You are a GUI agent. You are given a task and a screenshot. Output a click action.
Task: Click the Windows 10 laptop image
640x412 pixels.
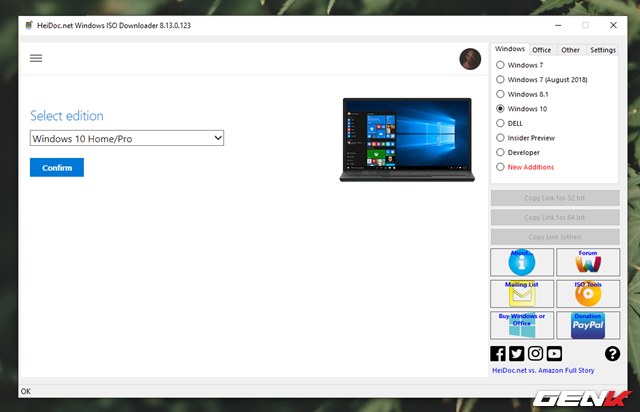pos(407,140)
